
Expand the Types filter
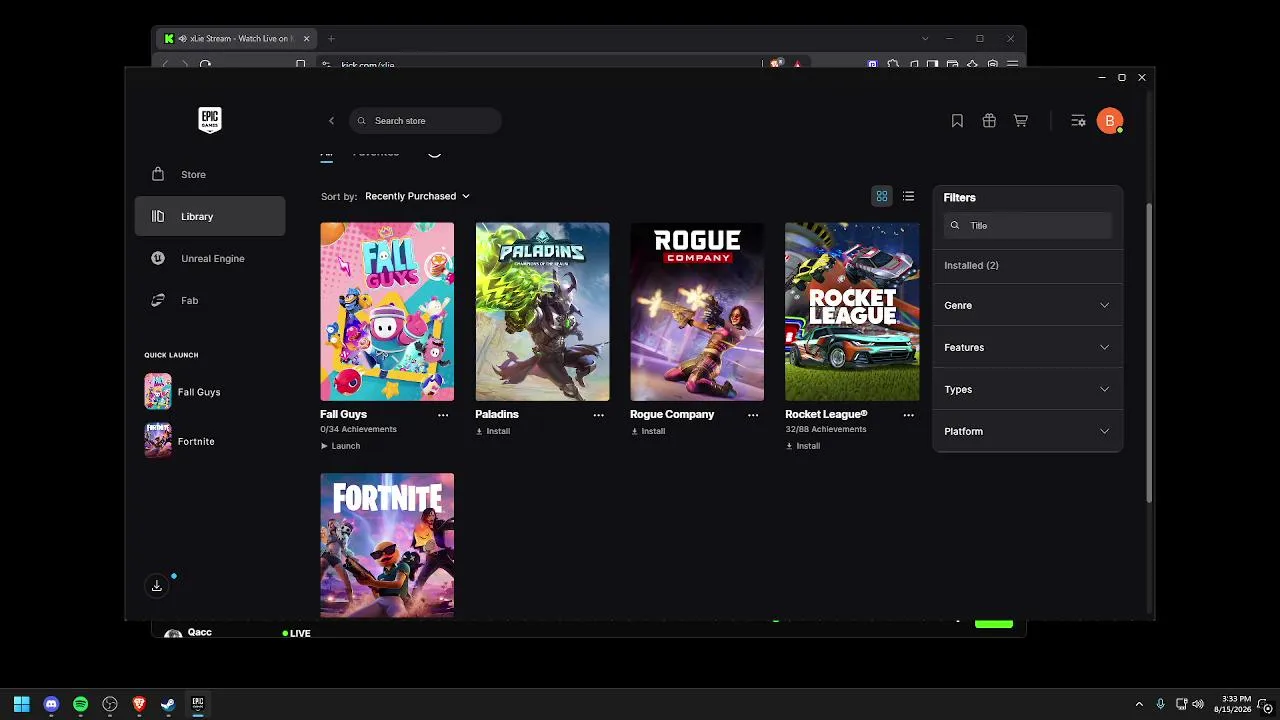click(x=1027, y=389)
